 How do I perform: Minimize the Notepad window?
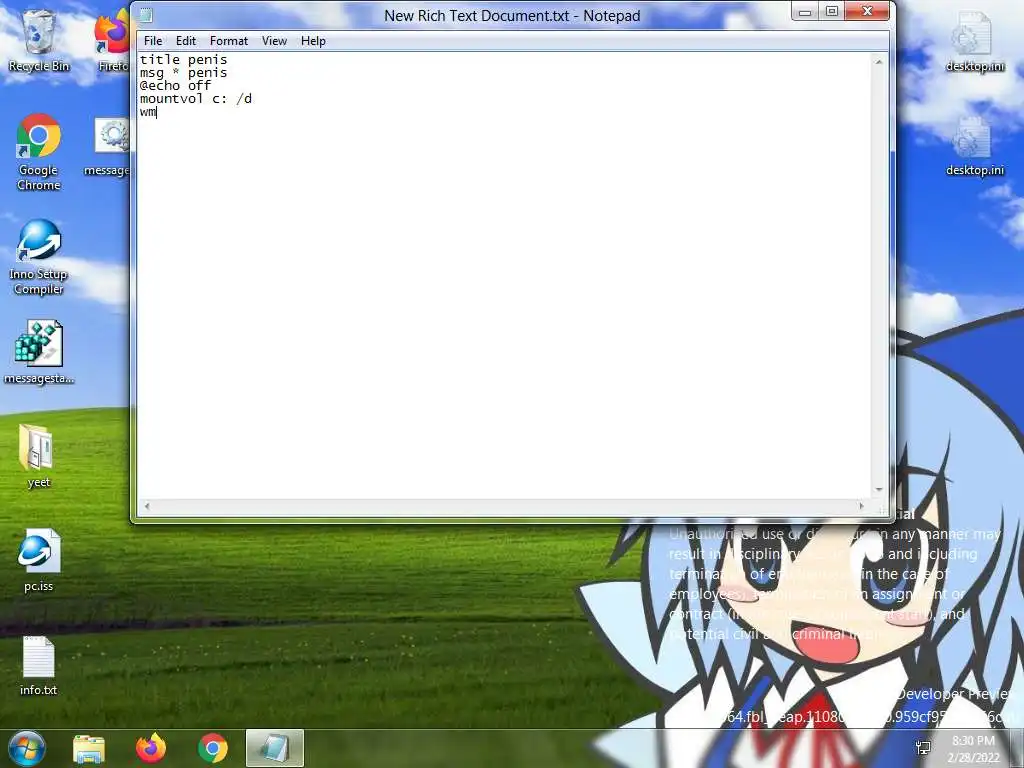click(x=805, y=11)
